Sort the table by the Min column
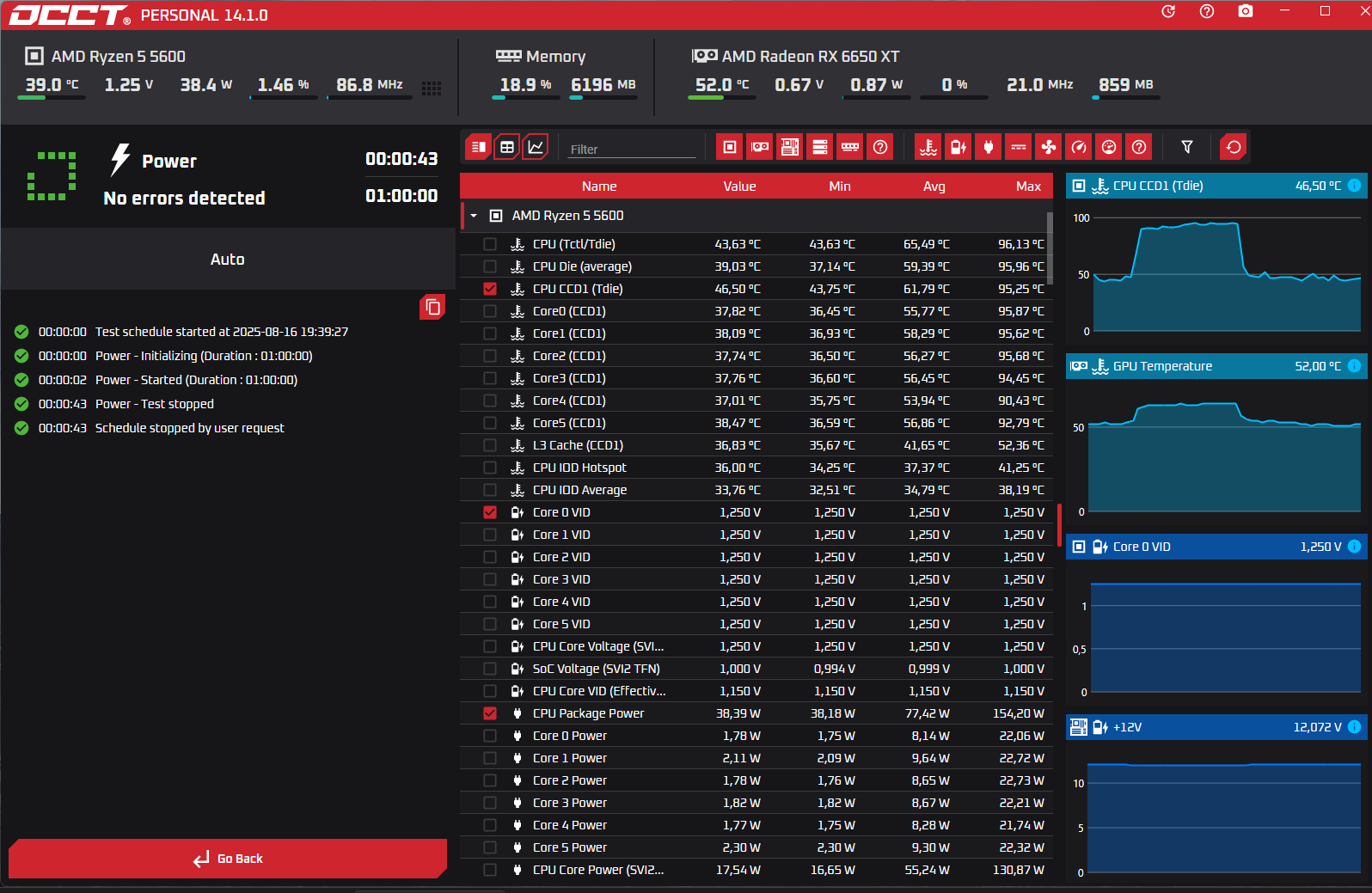 [840, 187]
